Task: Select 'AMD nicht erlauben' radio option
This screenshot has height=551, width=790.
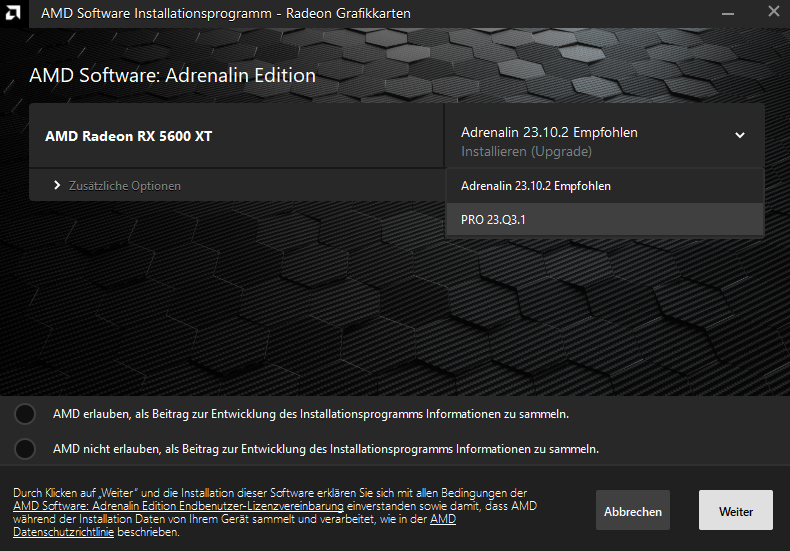Action: pyautogui.click(x=25, y=449)
